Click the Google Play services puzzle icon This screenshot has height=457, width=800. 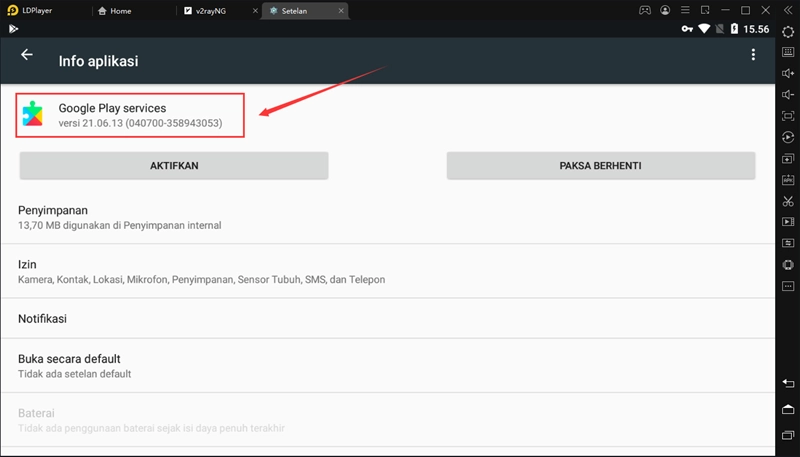click(x=33, y=113)
